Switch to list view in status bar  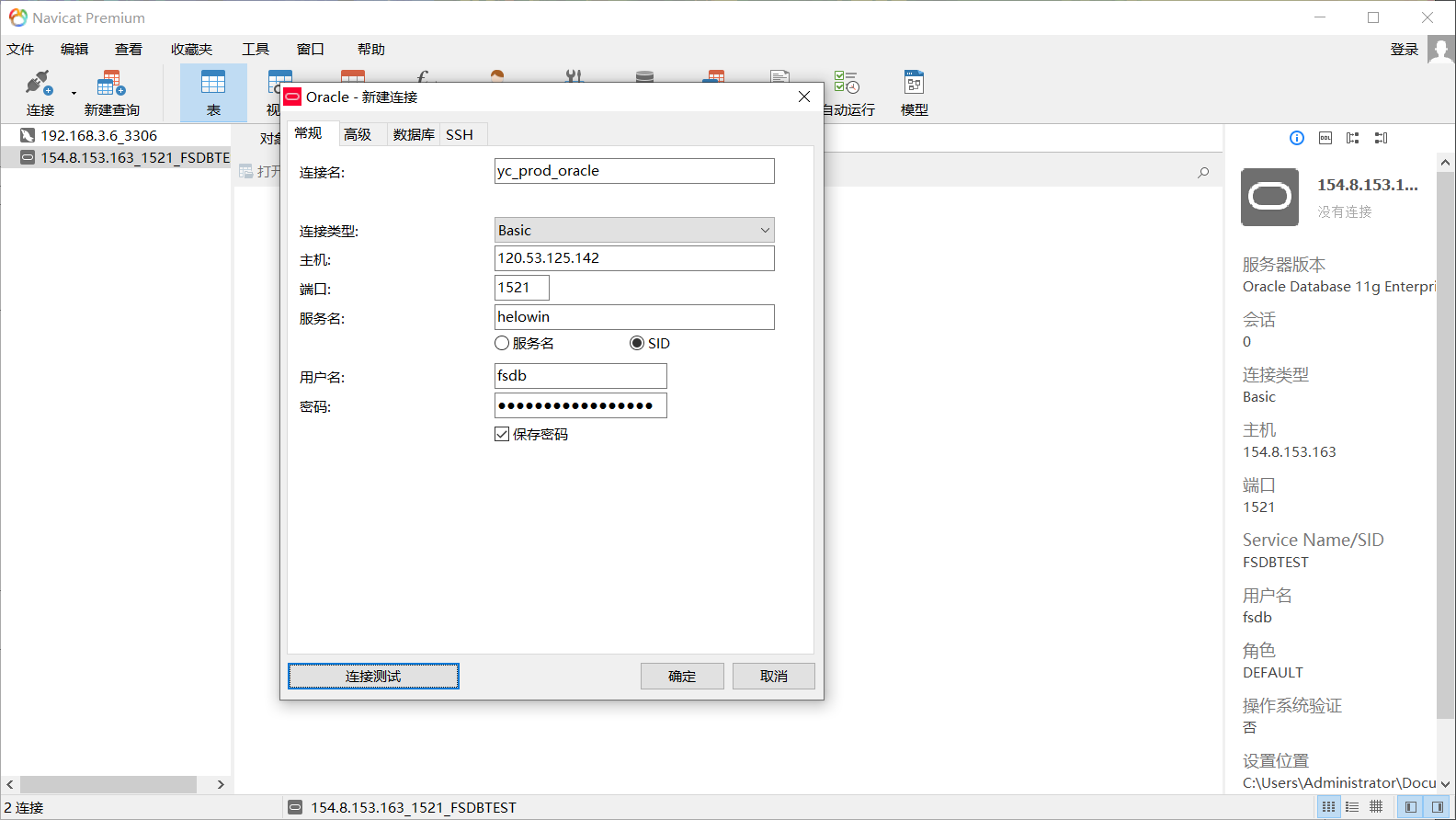pos(1352,807)
